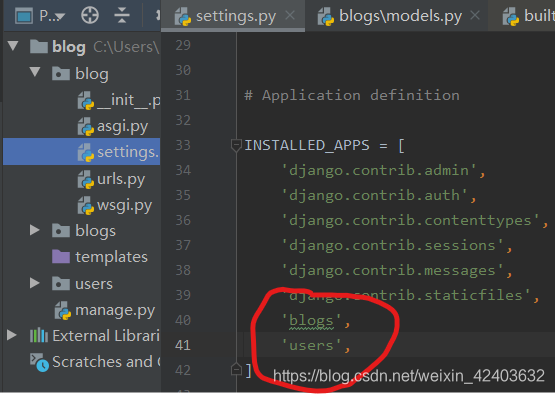Click the '# Application definition' comment
This screenshot has height=395, width=555.
tap(352, 95)
